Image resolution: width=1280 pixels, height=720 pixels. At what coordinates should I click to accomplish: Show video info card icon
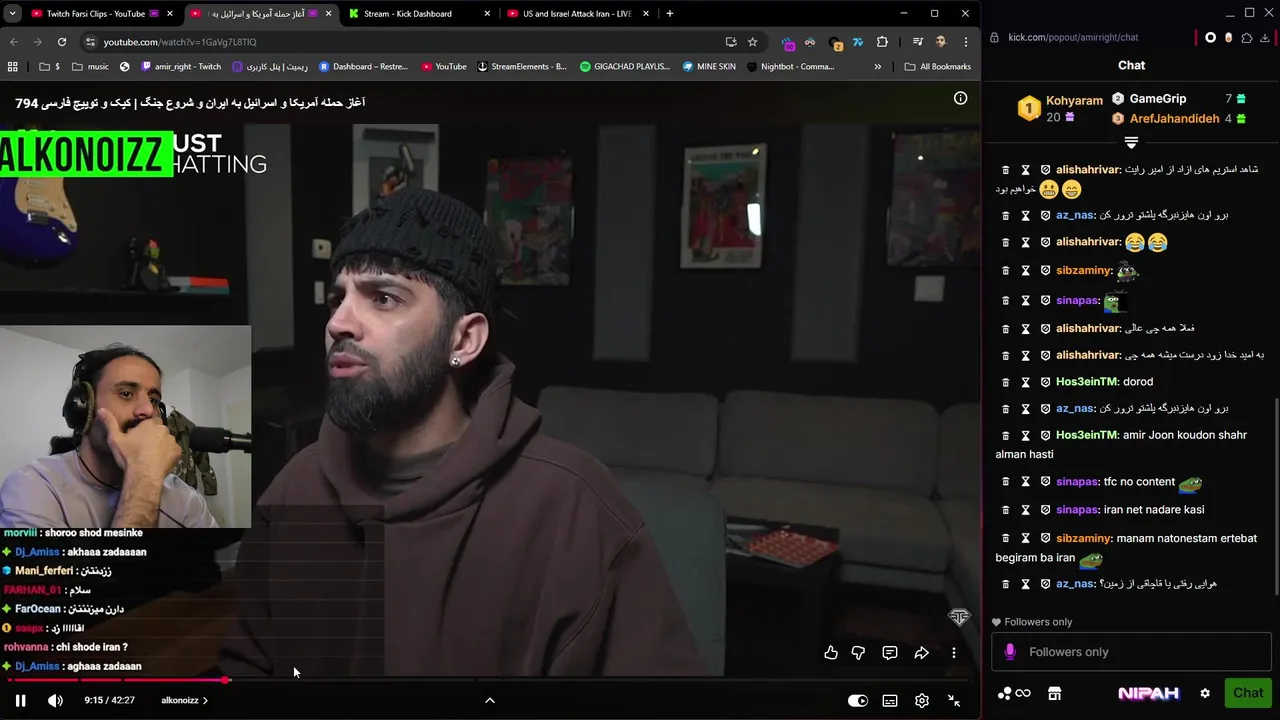960,98
